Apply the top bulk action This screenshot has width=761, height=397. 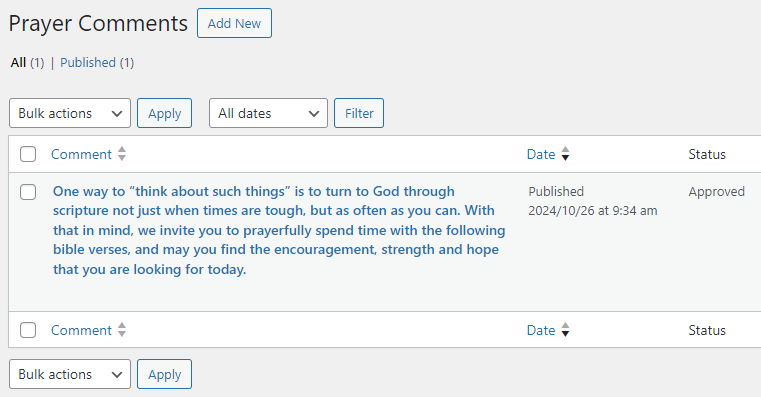pyautogui.click(x=165, y=113)
